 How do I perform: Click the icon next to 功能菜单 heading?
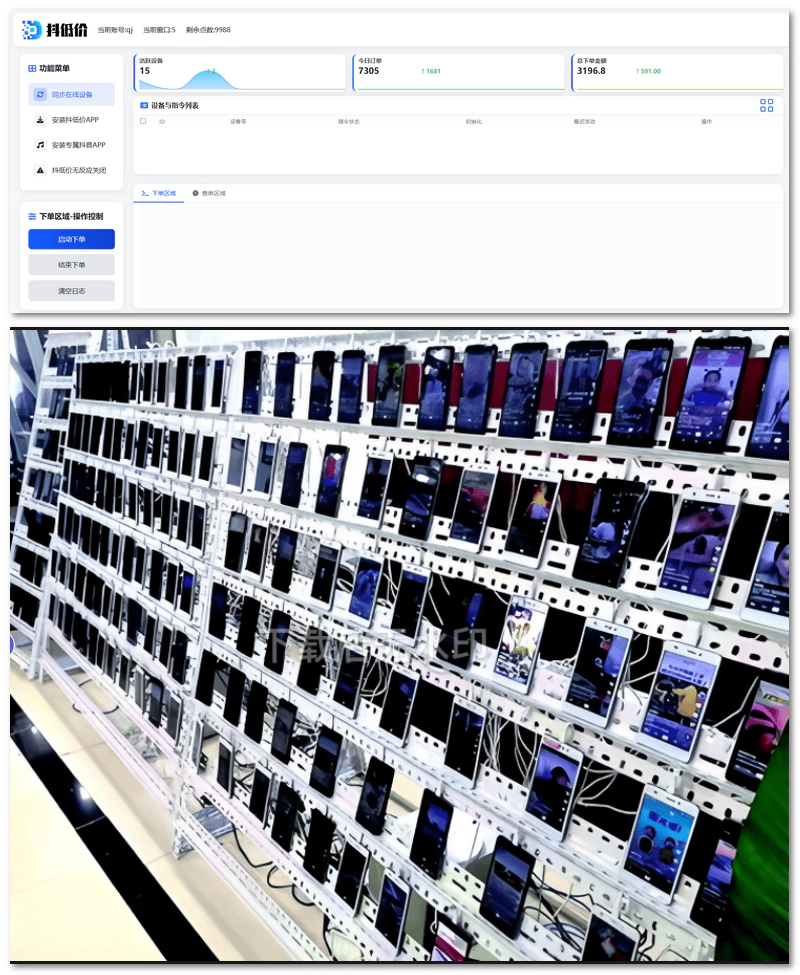coord(32,68)
